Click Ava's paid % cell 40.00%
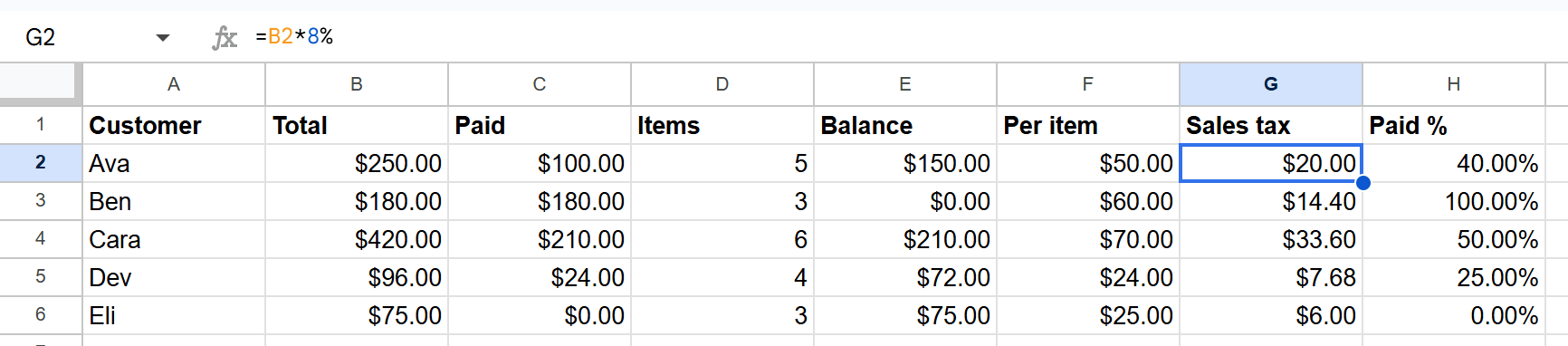 pos(1454,163)
